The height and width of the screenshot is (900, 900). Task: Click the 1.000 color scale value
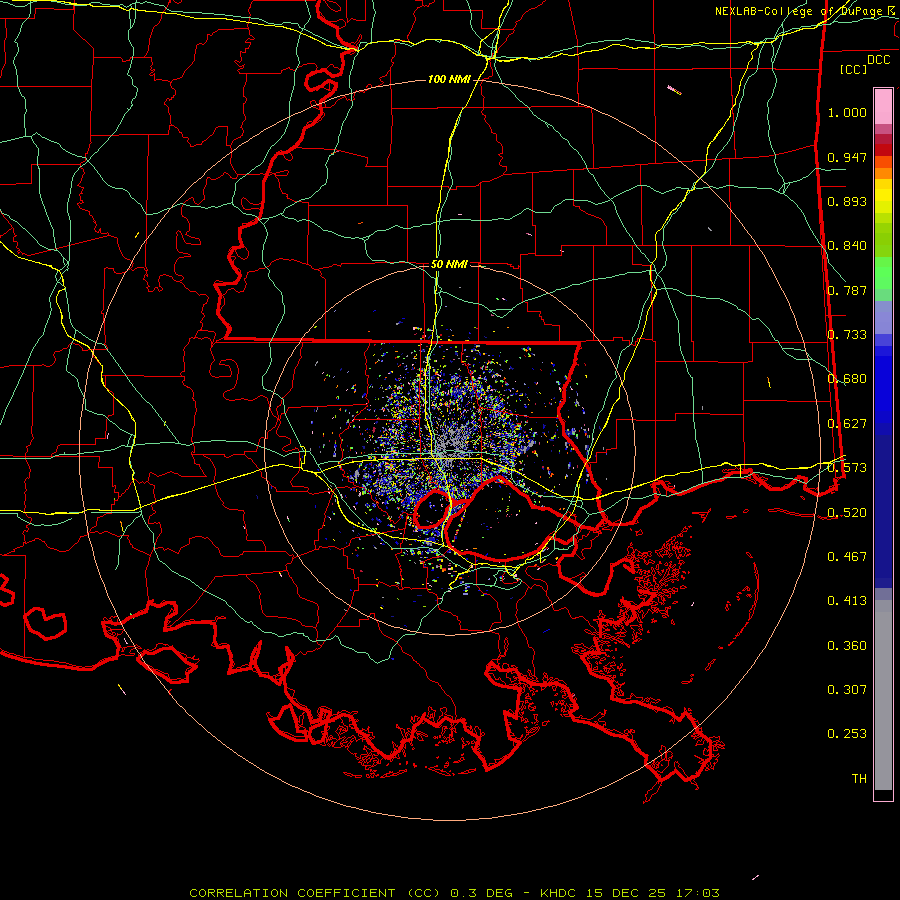tap(847, 112)
